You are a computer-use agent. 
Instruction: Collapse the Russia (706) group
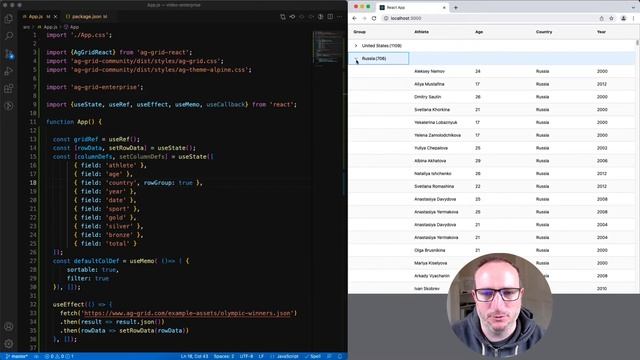(356, 59)
